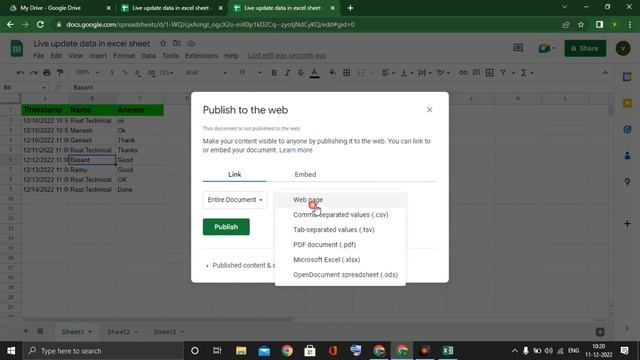Select Comma-separated values (.csv) option
The height and width of the screenshot is (360, 640).
[x=340, y=215]
